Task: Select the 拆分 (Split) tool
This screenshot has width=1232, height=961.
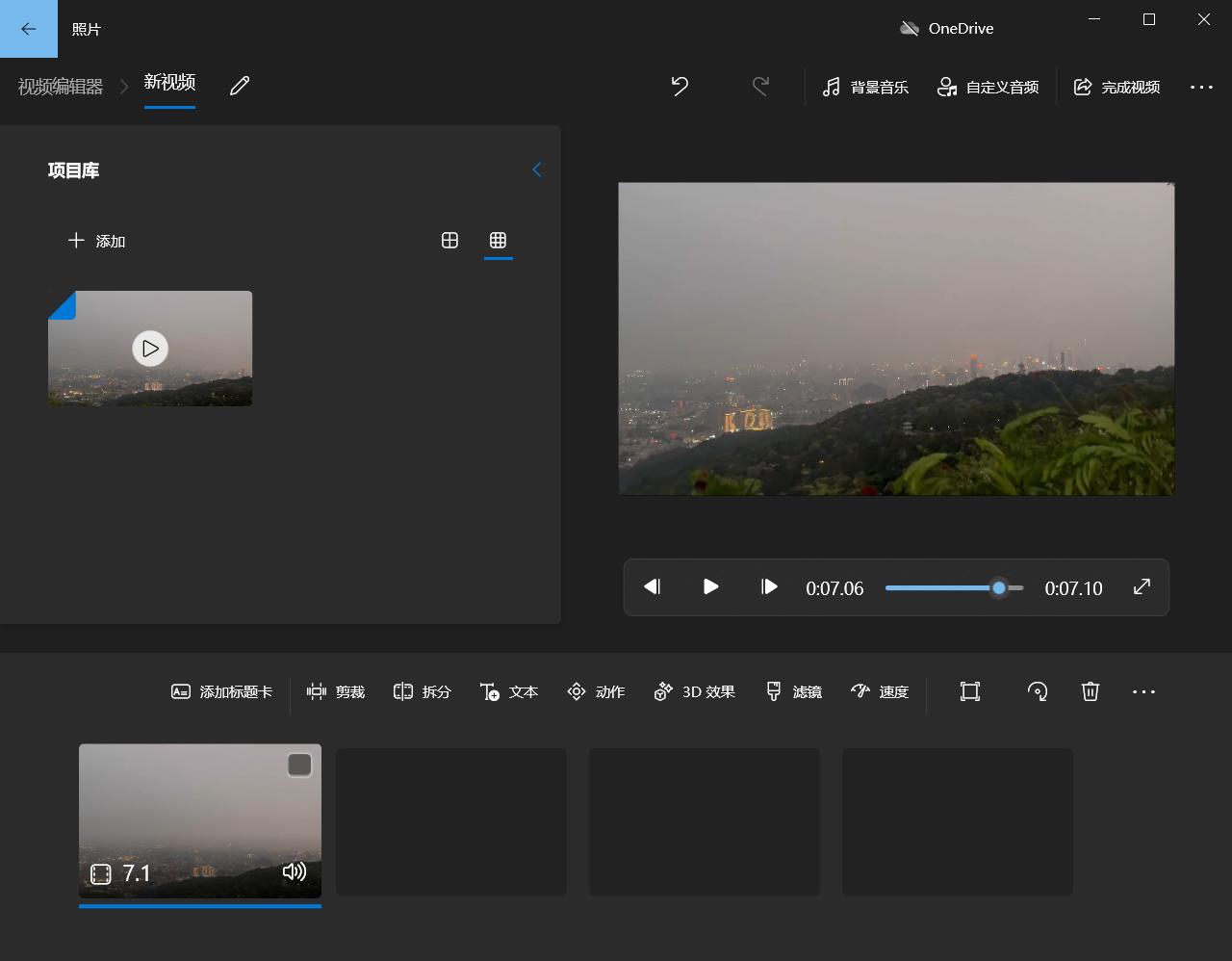Action: (422, 691)
